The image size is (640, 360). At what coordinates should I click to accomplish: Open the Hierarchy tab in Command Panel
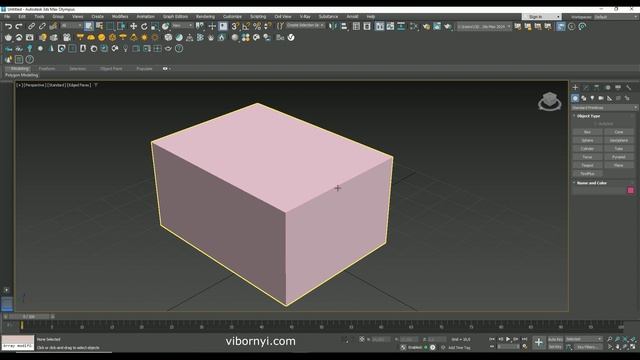596,87
